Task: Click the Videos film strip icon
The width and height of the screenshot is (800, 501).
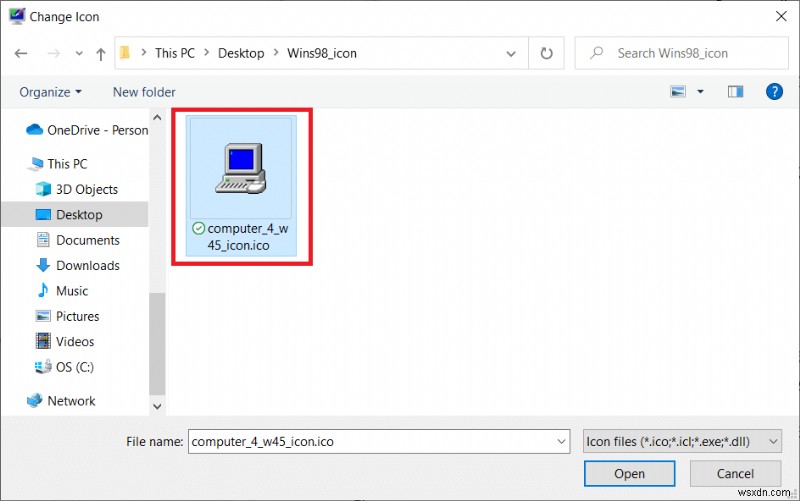Action: pos(43,341)
